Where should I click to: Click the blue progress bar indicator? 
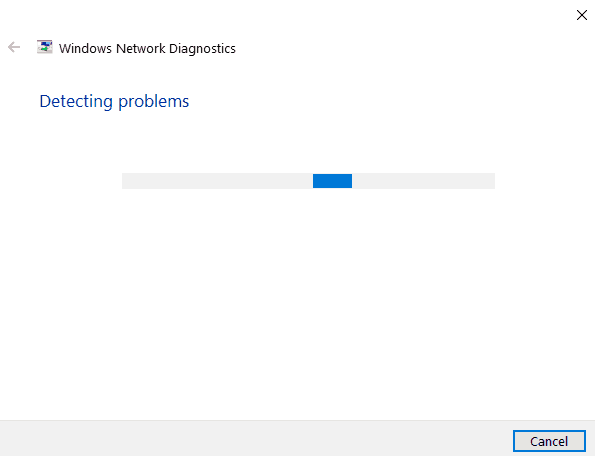click(x=332, y=181)
